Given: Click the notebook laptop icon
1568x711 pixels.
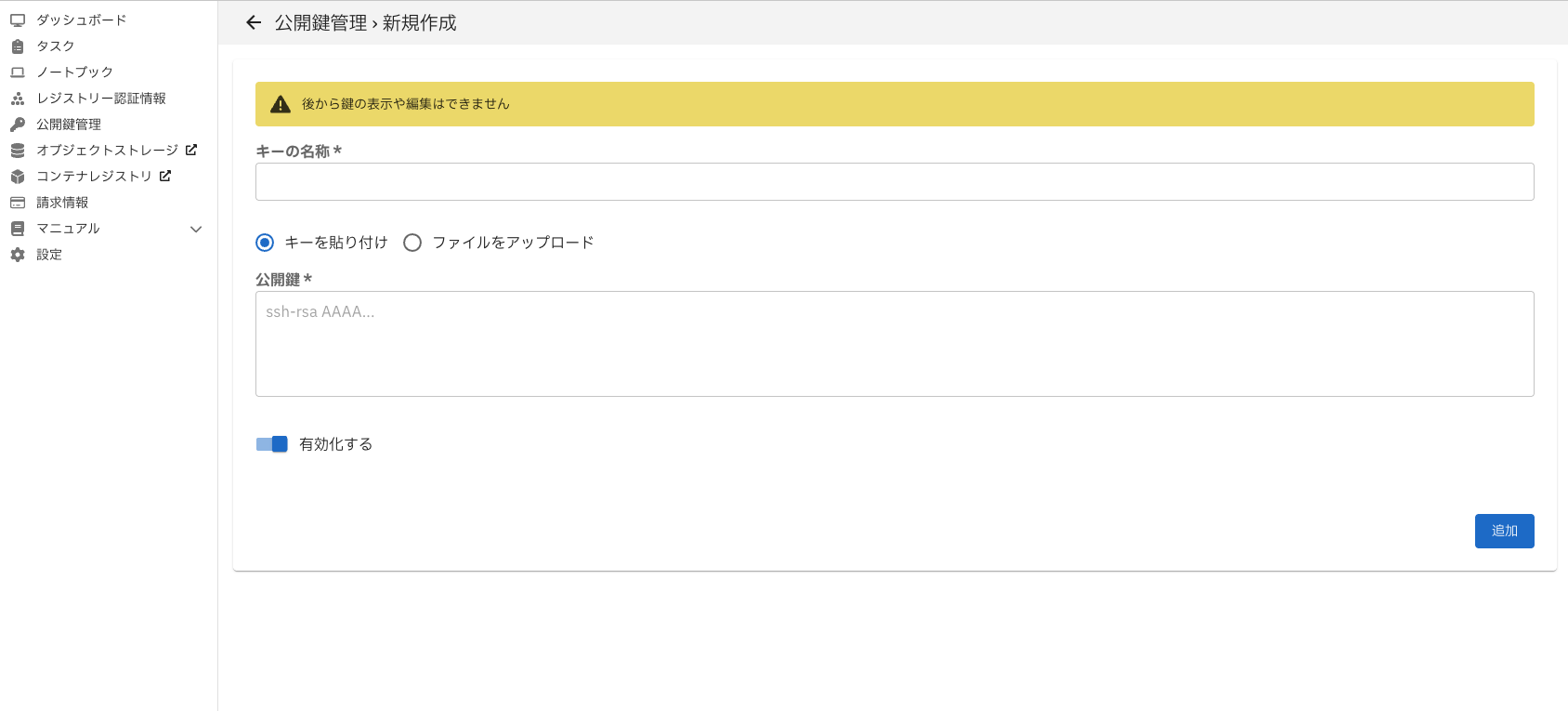Looking at the screenshot, I should coord(18,72).
